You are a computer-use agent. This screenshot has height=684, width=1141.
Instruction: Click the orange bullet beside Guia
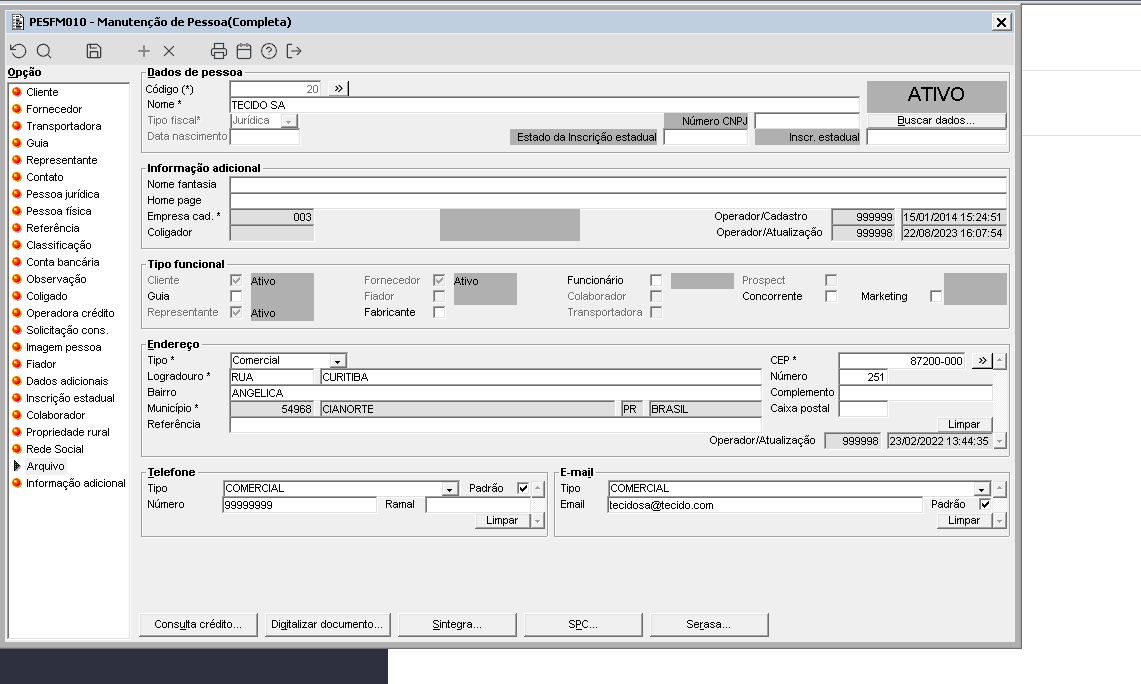point(17,143)
